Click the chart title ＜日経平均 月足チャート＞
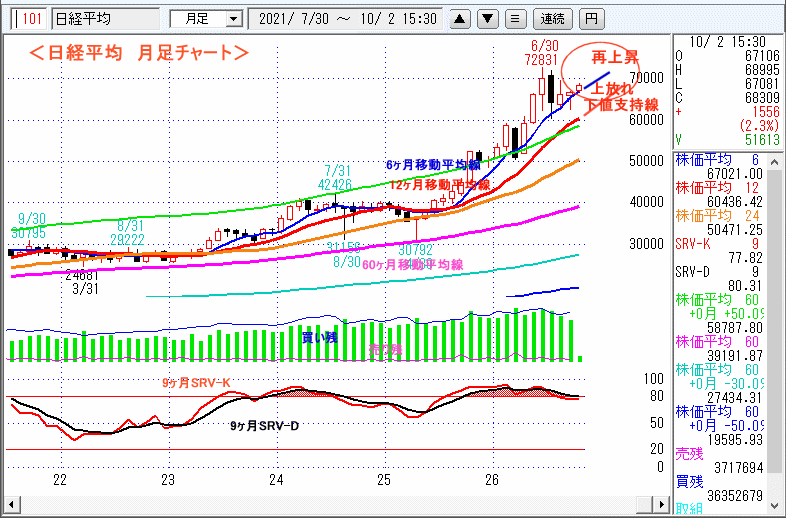The image size is (786, 518). 138,53
